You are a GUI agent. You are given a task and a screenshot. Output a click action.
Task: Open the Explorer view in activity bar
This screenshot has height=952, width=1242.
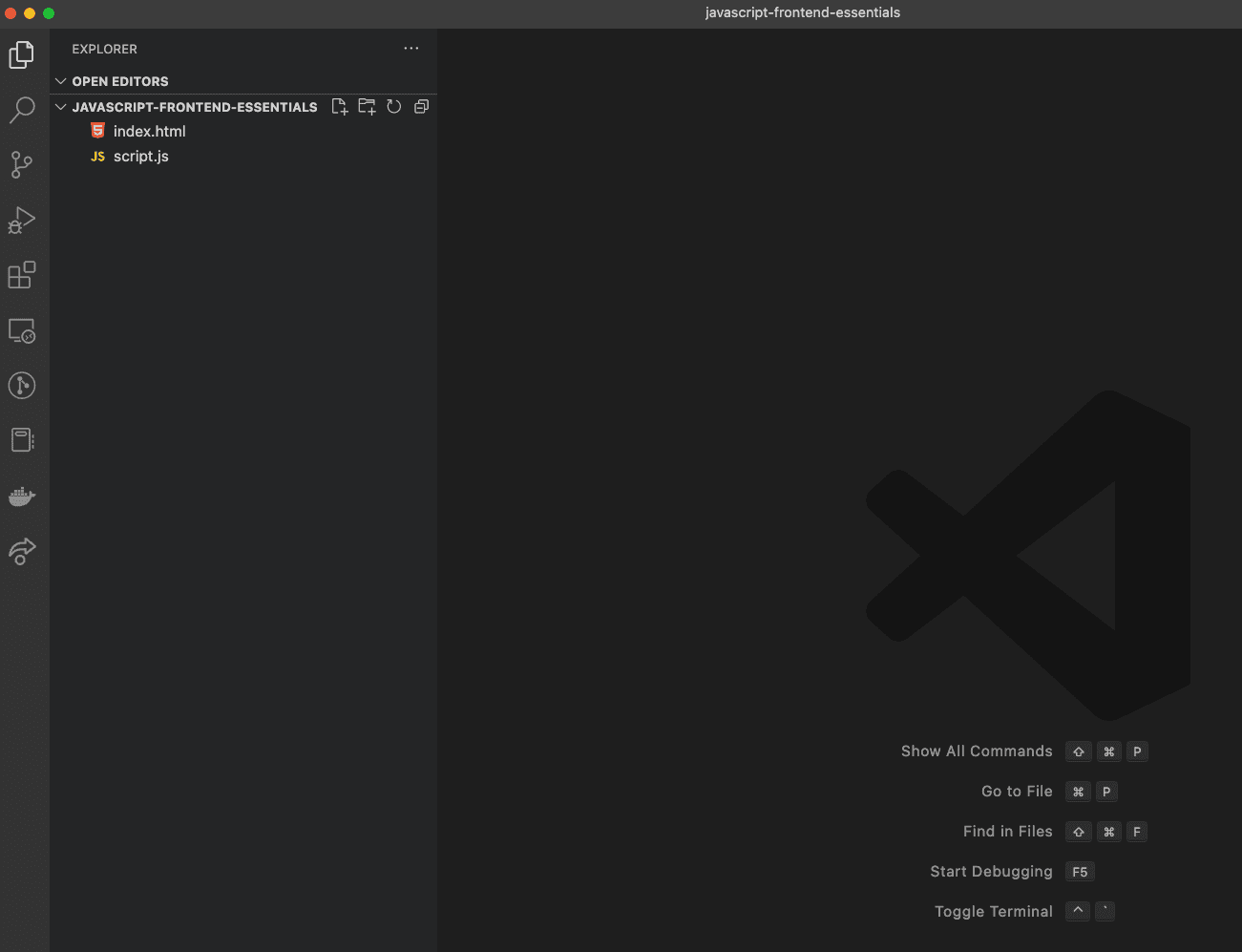pos(22,55)
